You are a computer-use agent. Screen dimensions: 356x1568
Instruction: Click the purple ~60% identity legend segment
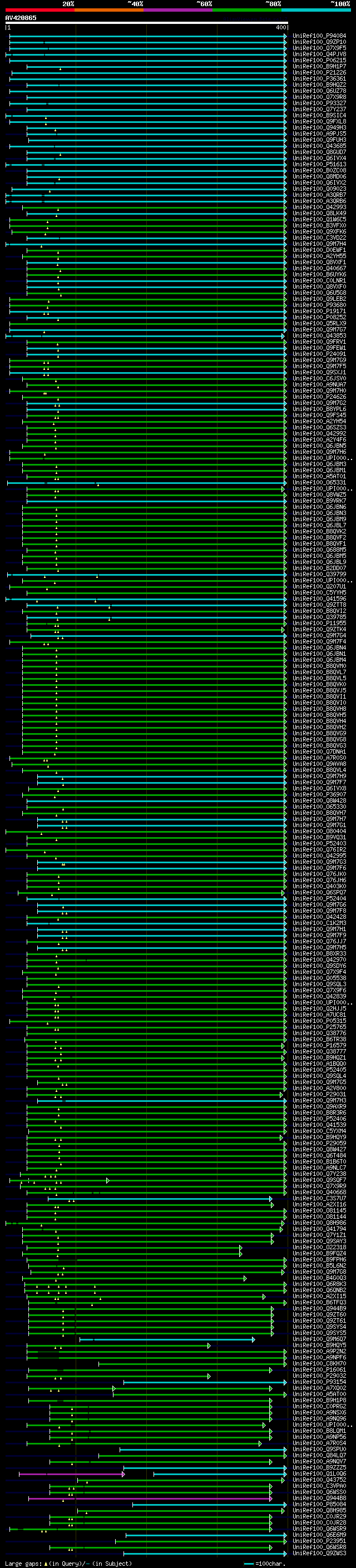[177, 10]
